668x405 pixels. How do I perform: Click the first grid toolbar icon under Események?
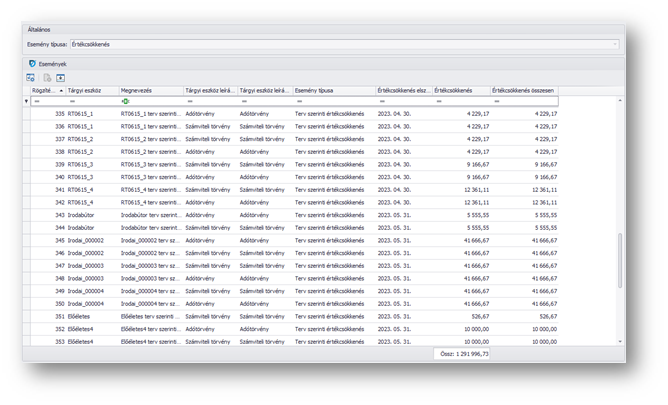[x=31, y=77]
